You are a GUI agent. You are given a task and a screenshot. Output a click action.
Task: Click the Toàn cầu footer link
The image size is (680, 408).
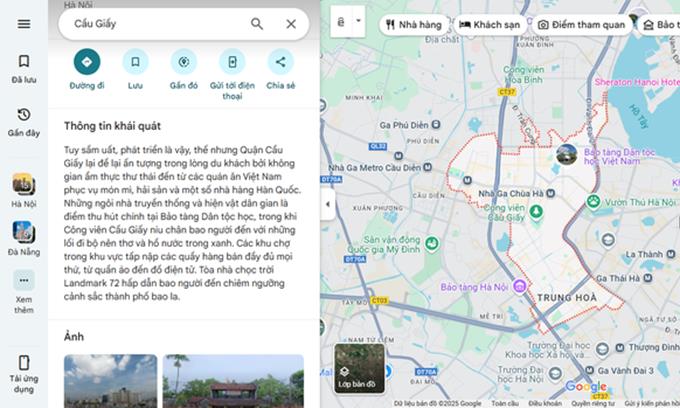(505, 403)
